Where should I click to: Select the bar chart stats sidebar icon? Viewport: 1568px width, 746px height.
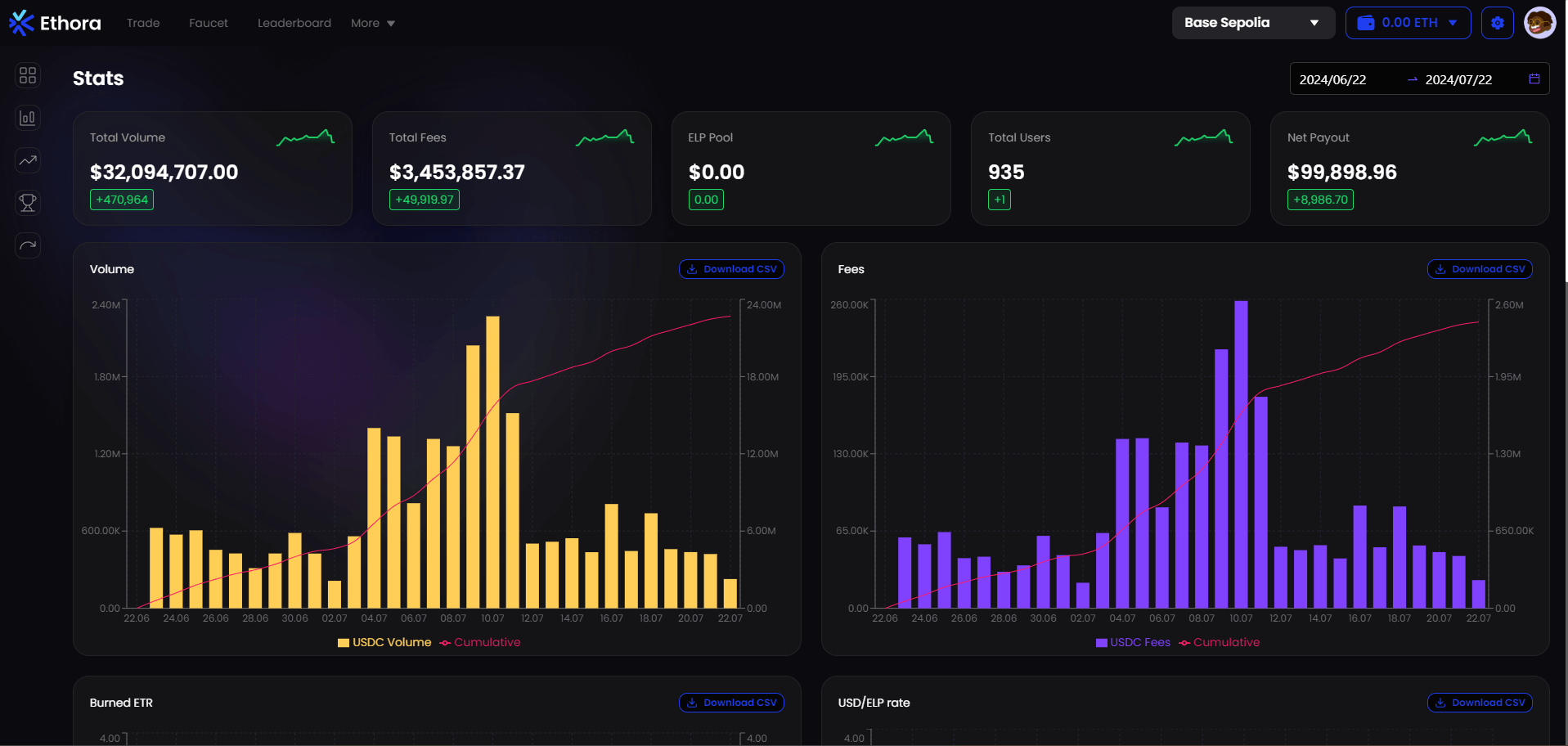(28, 118)
